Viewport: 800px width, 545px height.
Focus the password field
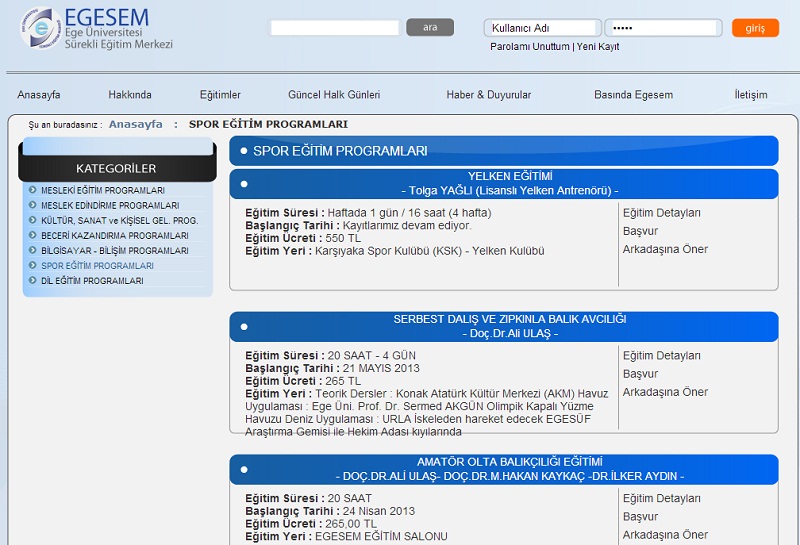click(663, 28)
